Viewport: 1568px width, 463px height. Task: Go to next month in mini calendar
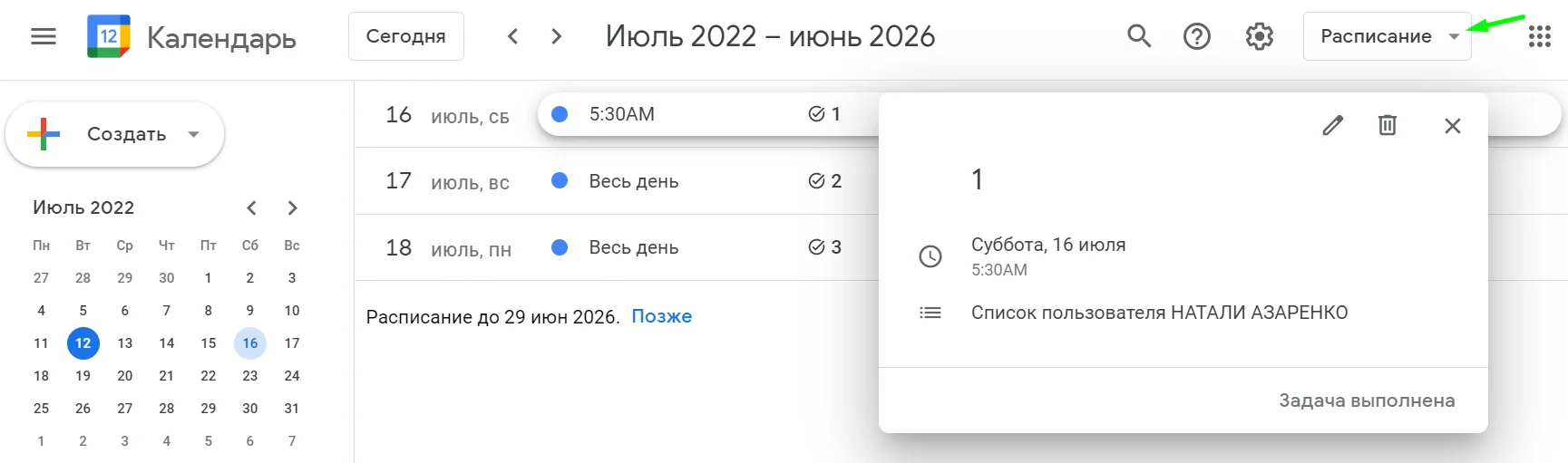[292, 207]
